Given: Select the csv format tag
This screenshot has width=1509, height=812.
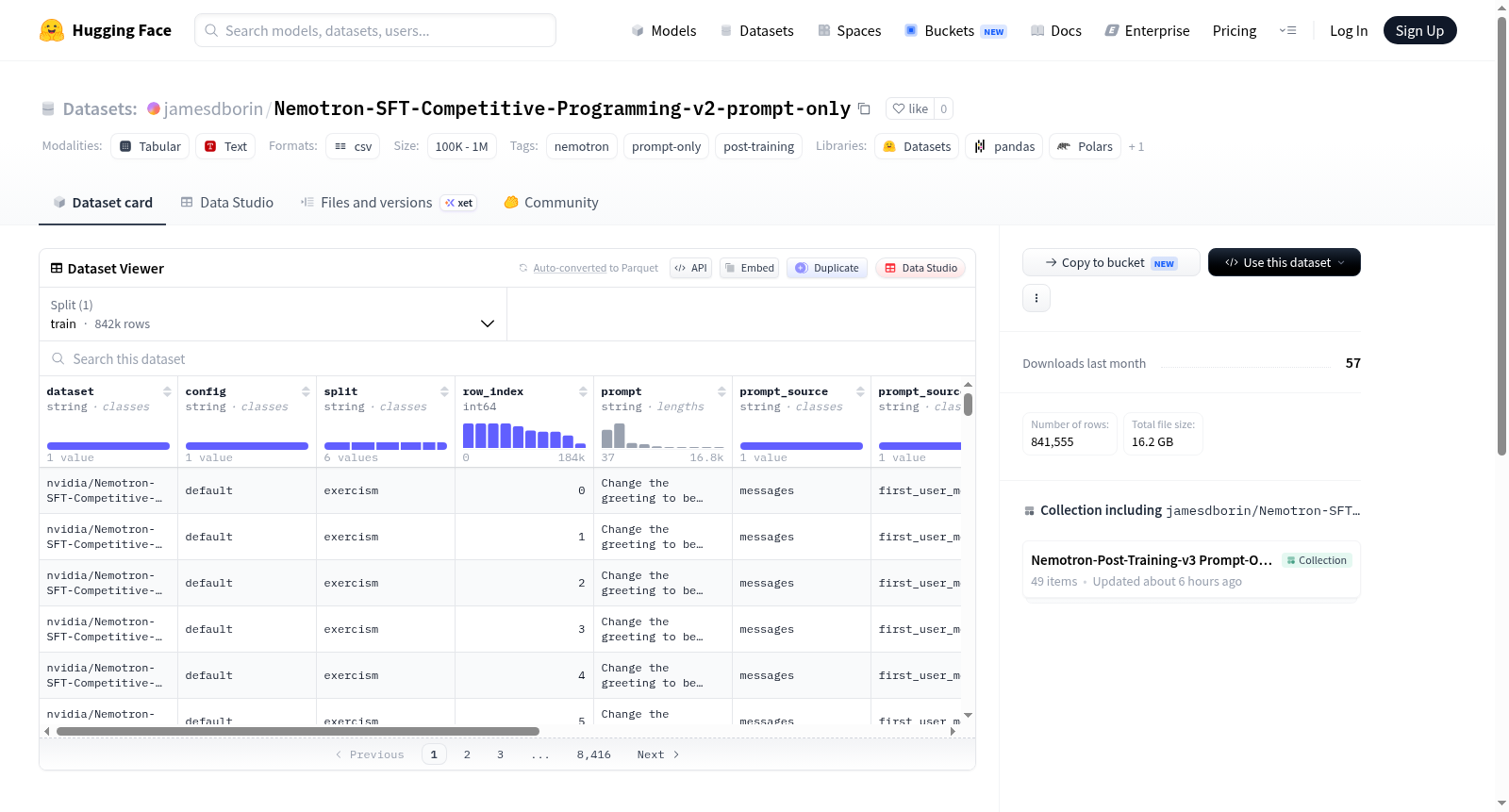Looking at the screenshot, I should point(353,146).
